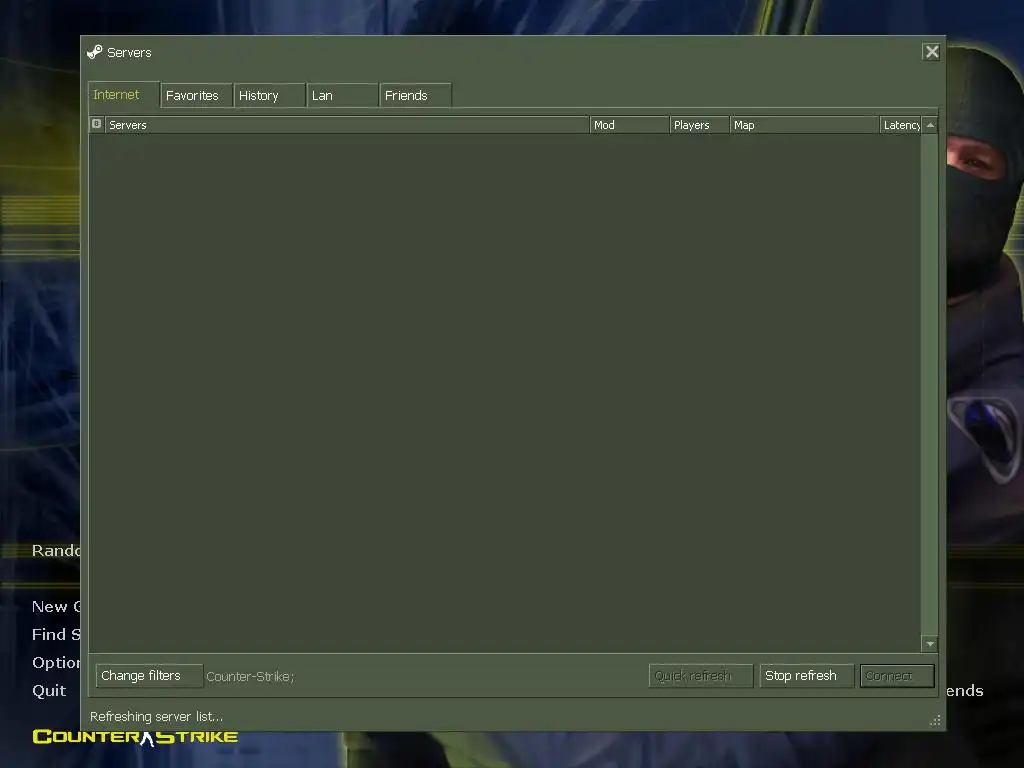Viewport: 1024px width, 768px height.
Task: Sort list by Servers column header
Action: (347, 125)
